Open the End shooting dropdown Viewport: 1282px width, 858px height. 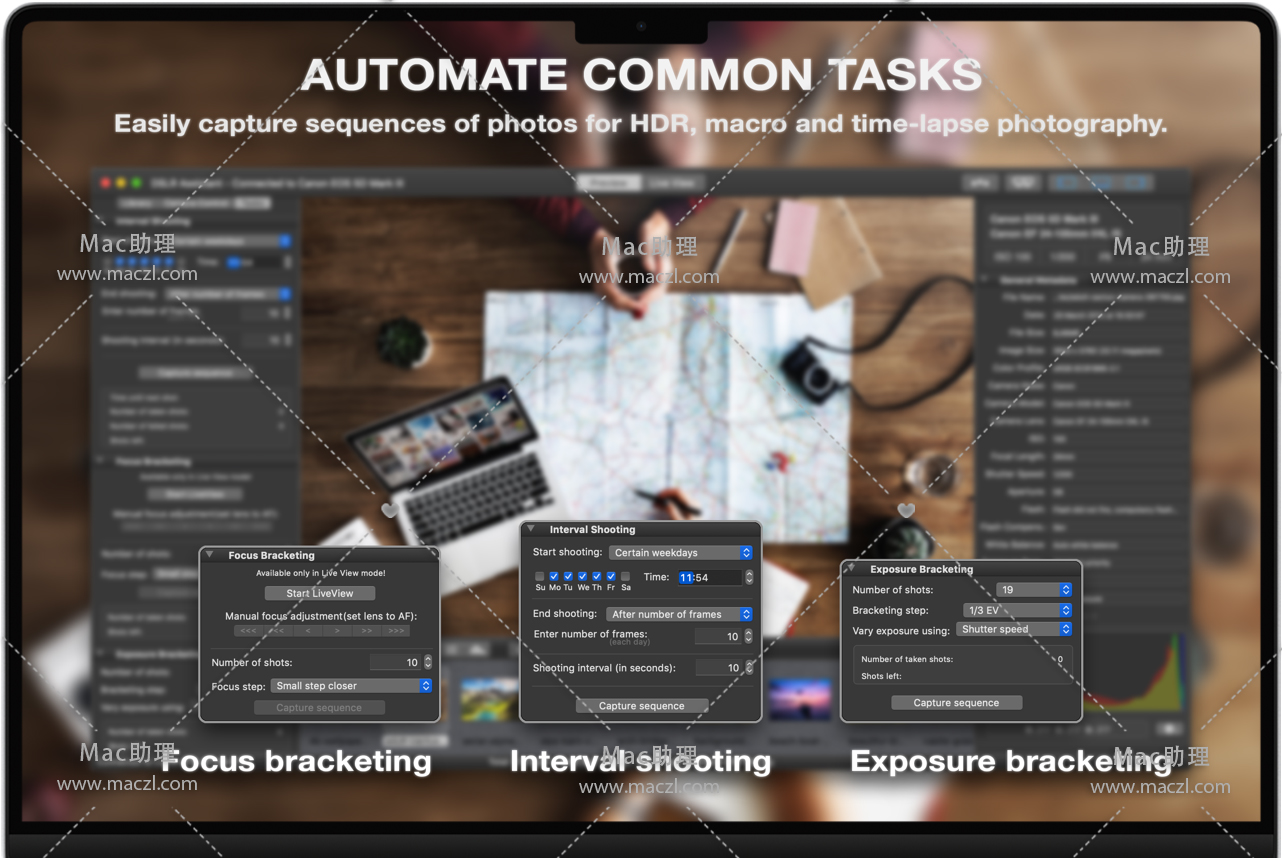[680, 614]
